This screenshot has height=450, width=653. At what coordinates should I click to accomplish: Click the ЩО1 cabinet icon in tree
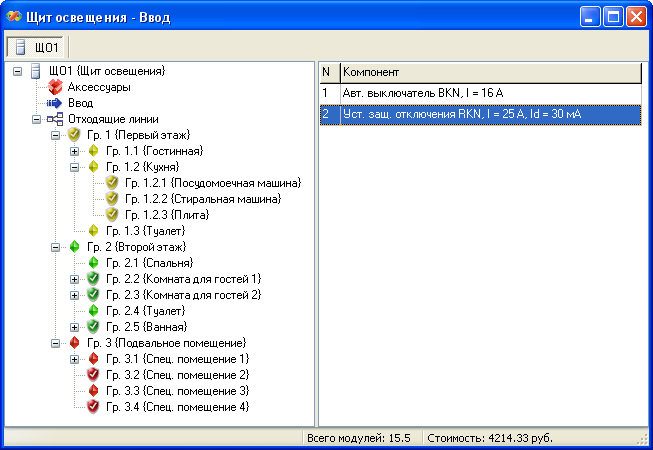(x=36, y=71)
